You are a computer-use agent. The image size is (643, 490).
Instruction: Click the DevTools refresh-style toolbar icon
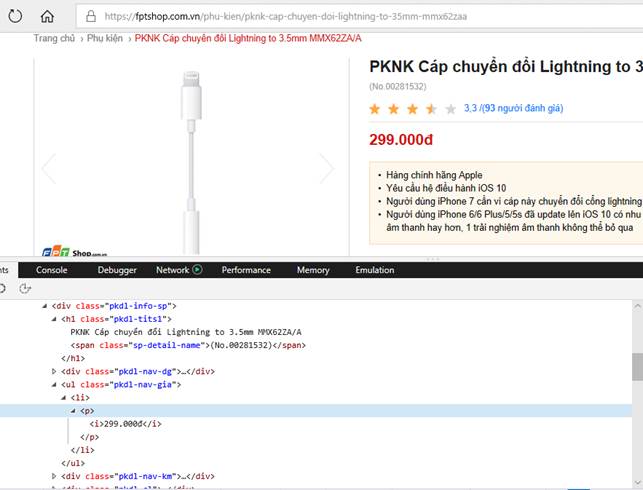coord(25,289)
